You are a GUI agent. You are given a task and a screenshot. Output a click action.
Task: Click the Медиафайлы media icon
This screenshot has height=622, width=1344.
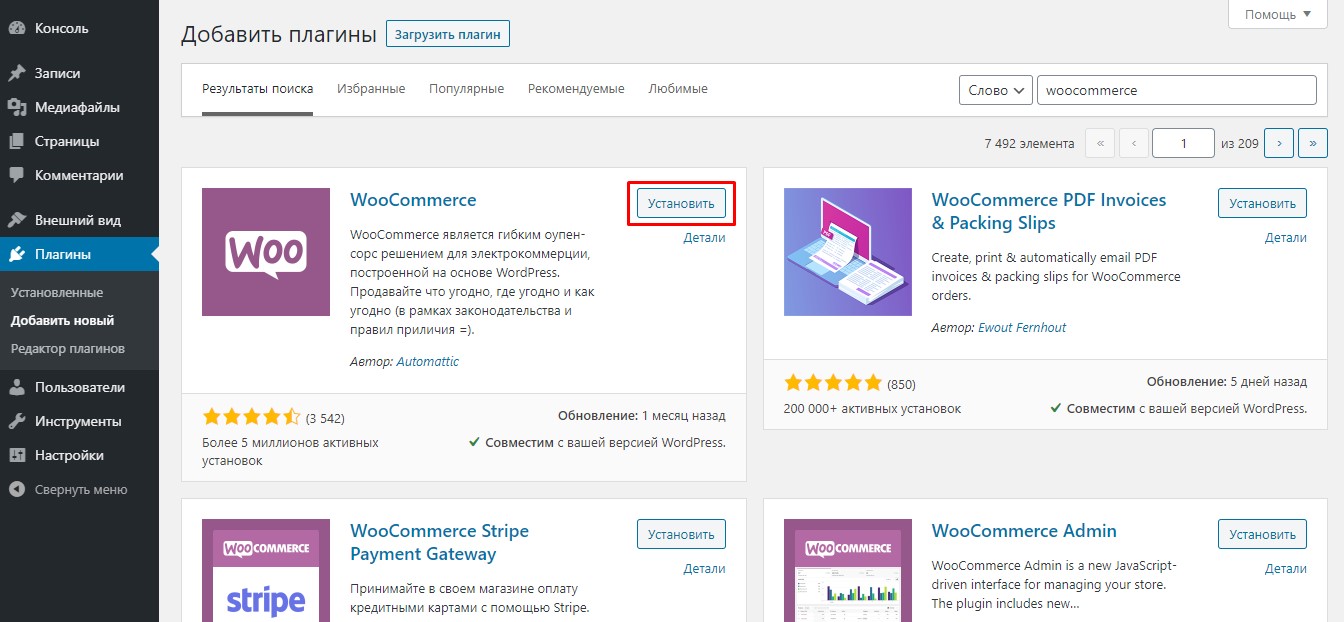click(16, 107)
